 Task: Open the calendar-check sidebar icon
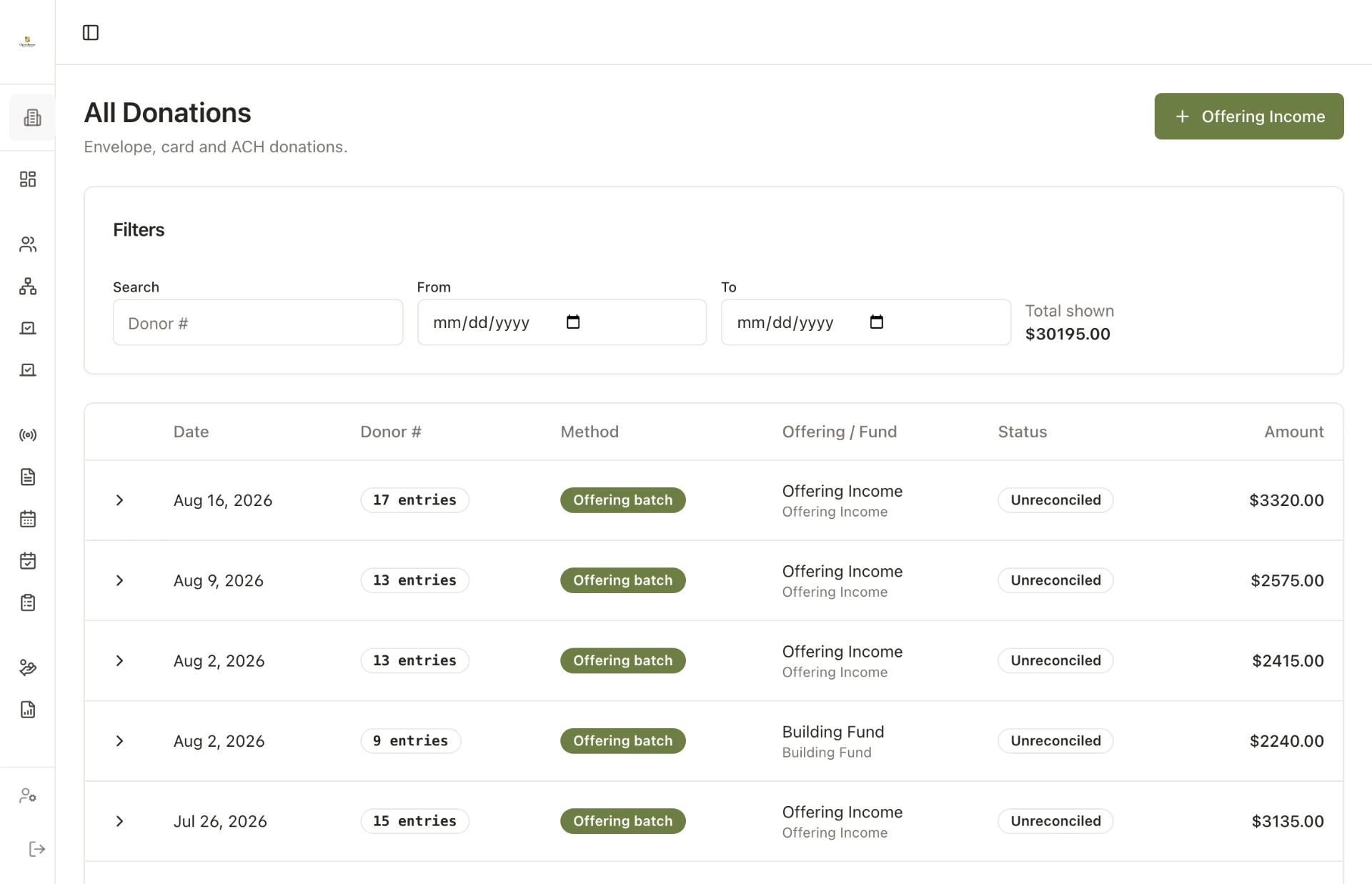click(28, 560)
